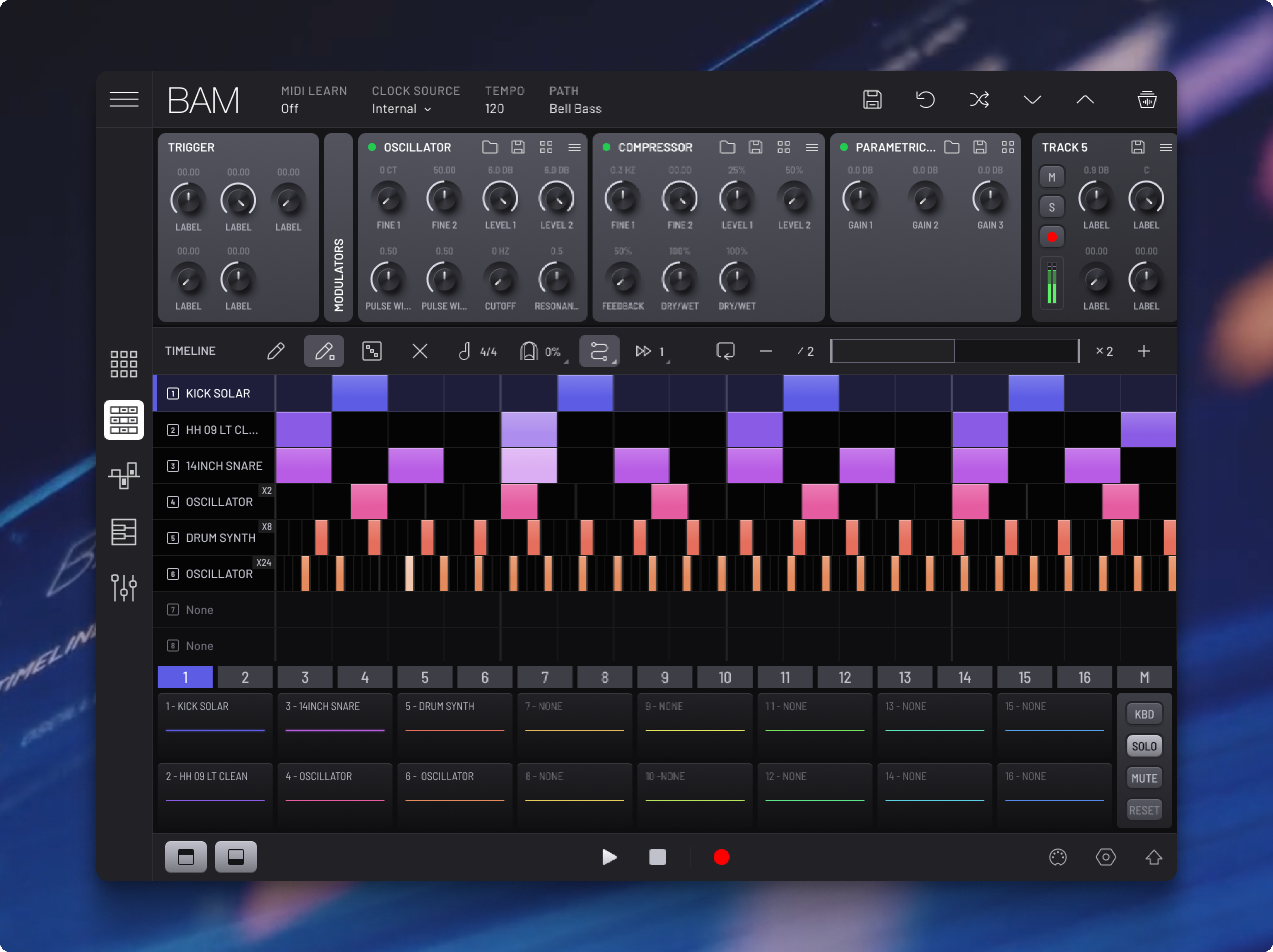The height and width of the screenshot is (952, 1273).
Task: Open the Clock Source dropdown set to Internal
Action: click(x=402, y=109)
